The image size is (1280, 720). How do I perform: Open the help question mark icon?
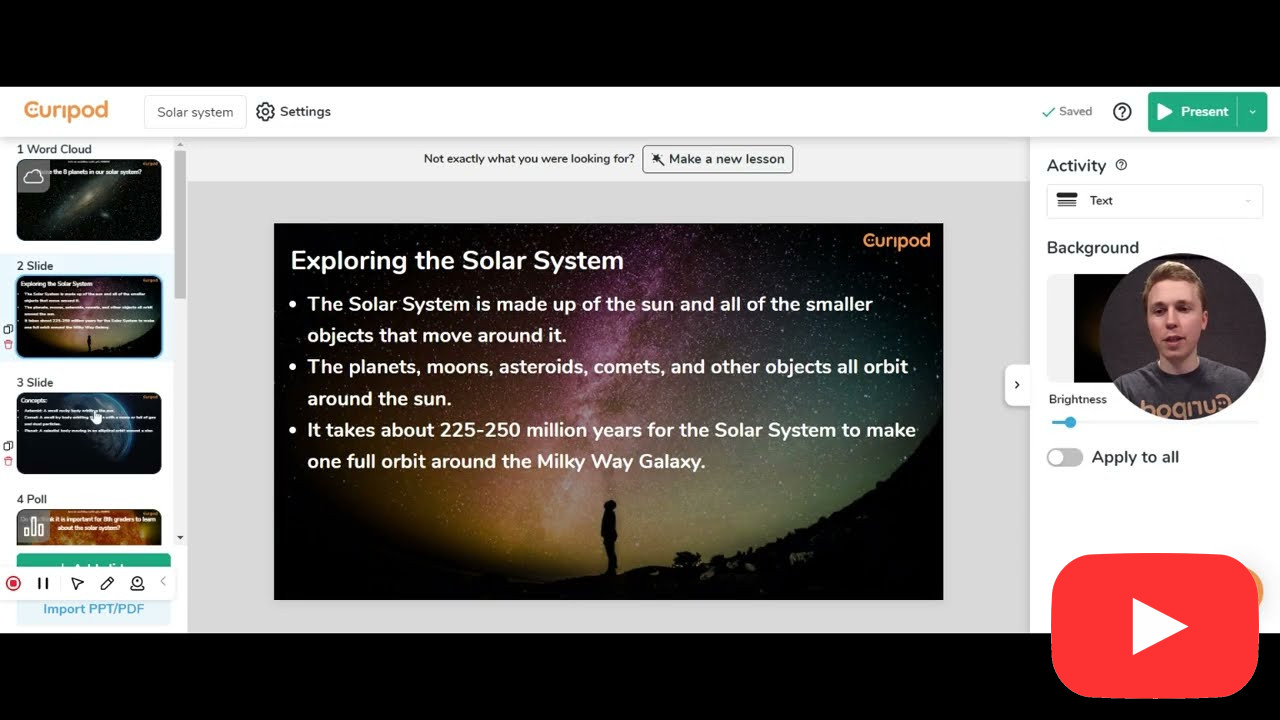tap(1122, 112)
